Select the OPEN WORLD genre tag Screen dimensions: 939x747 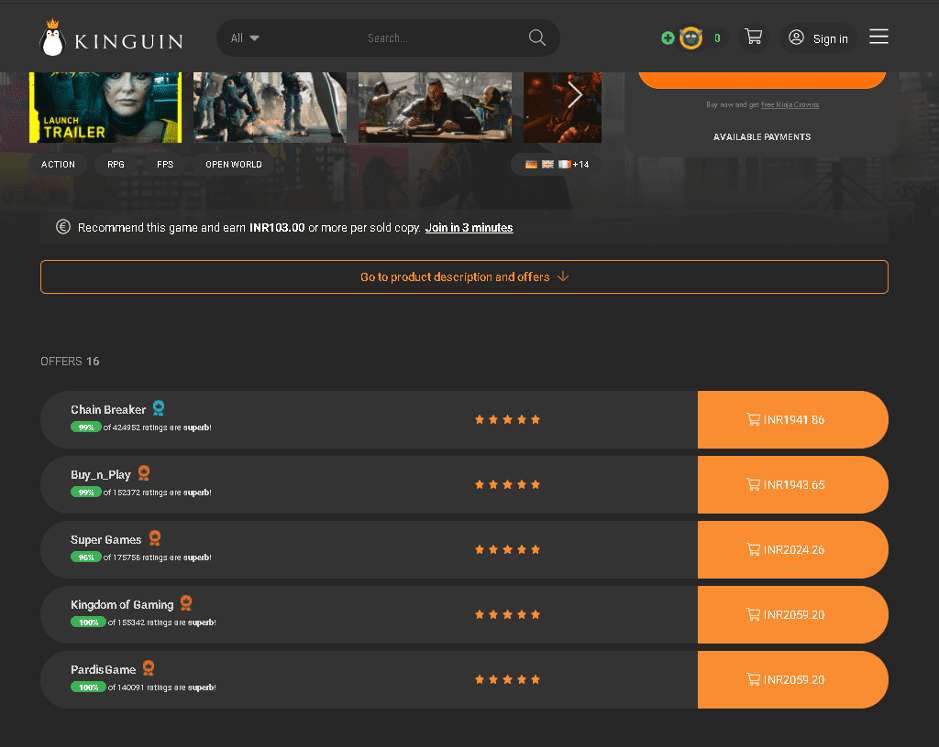pyautogui.click(x=234, y=164)
